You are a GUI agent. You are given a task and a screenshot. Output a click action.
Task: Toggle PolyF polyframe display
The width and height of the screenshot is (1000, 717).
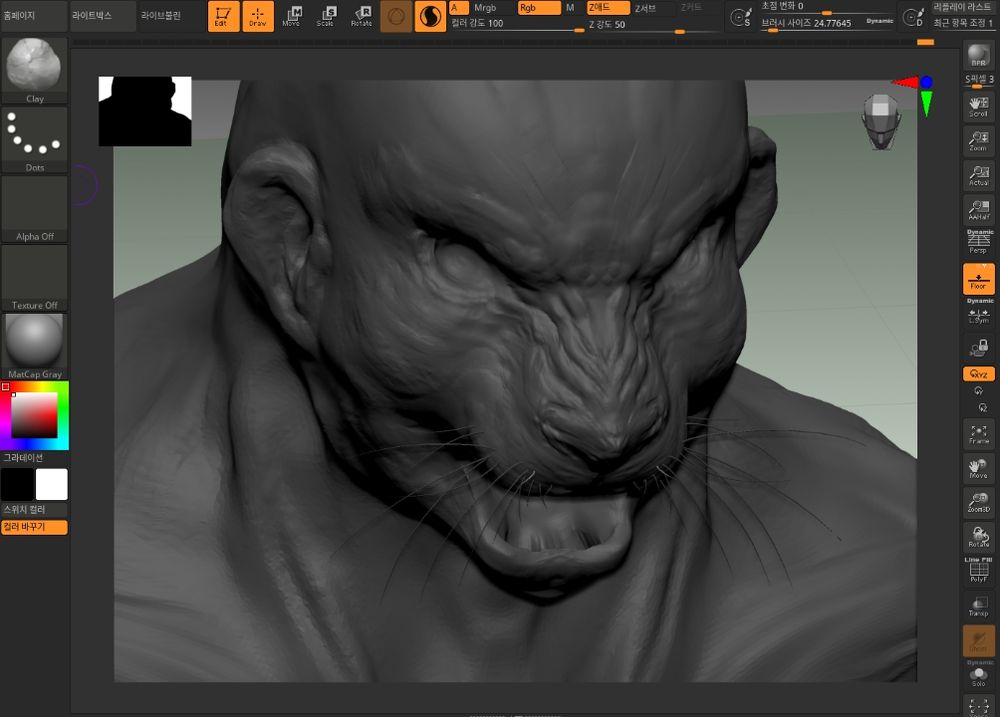point(978,572)
